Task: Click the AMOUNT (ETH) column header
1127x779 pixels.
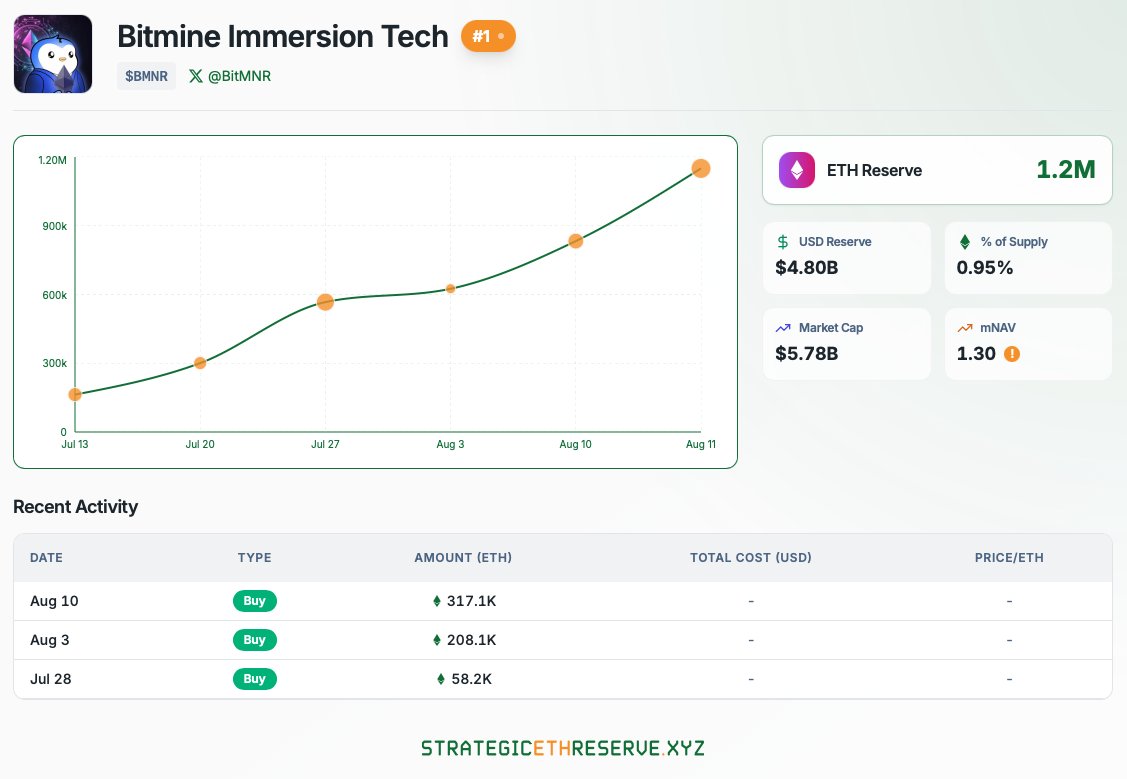Action: (x=463, y=558)
